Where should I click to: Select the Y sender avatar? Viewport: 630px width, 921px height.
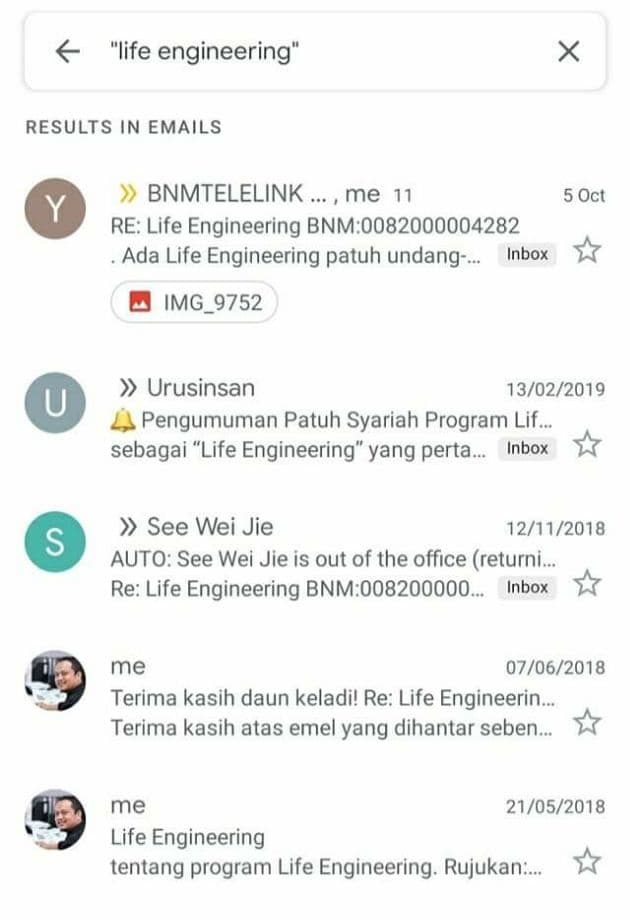point(55,209)
